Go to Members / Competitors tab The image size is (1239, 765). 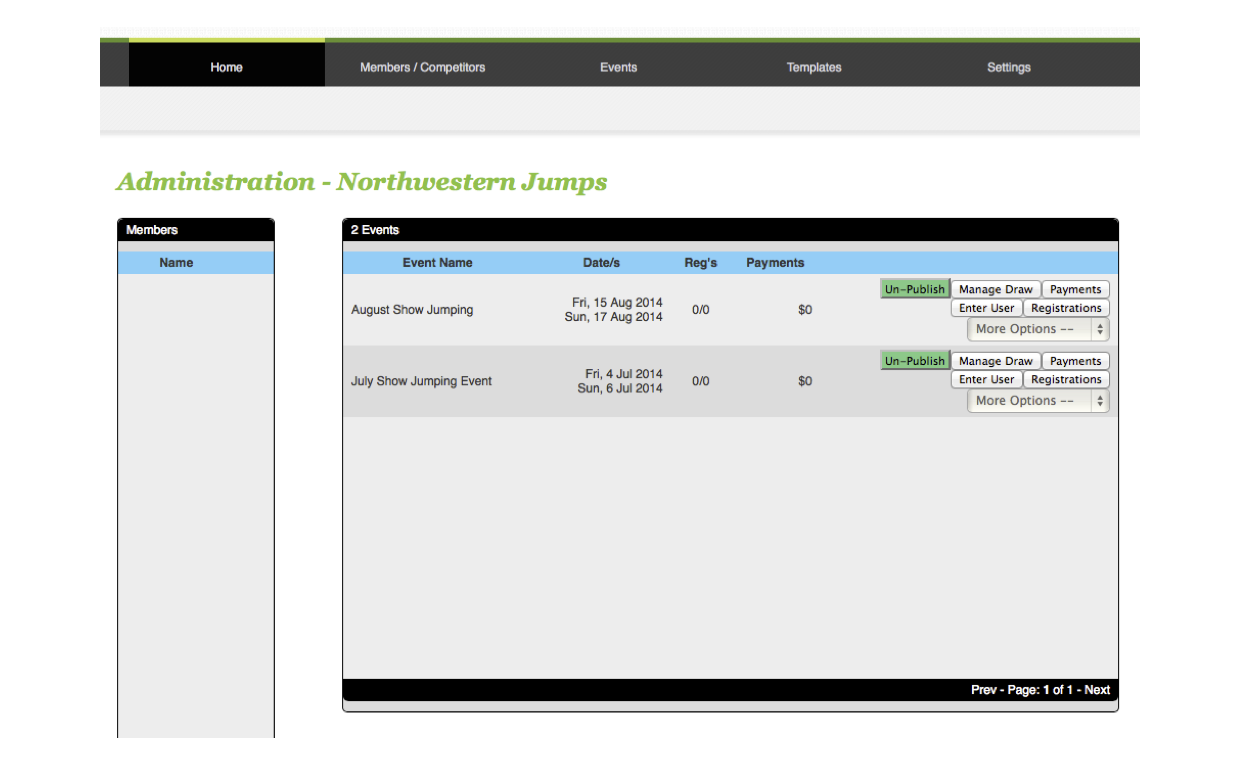tap(422, 67)
